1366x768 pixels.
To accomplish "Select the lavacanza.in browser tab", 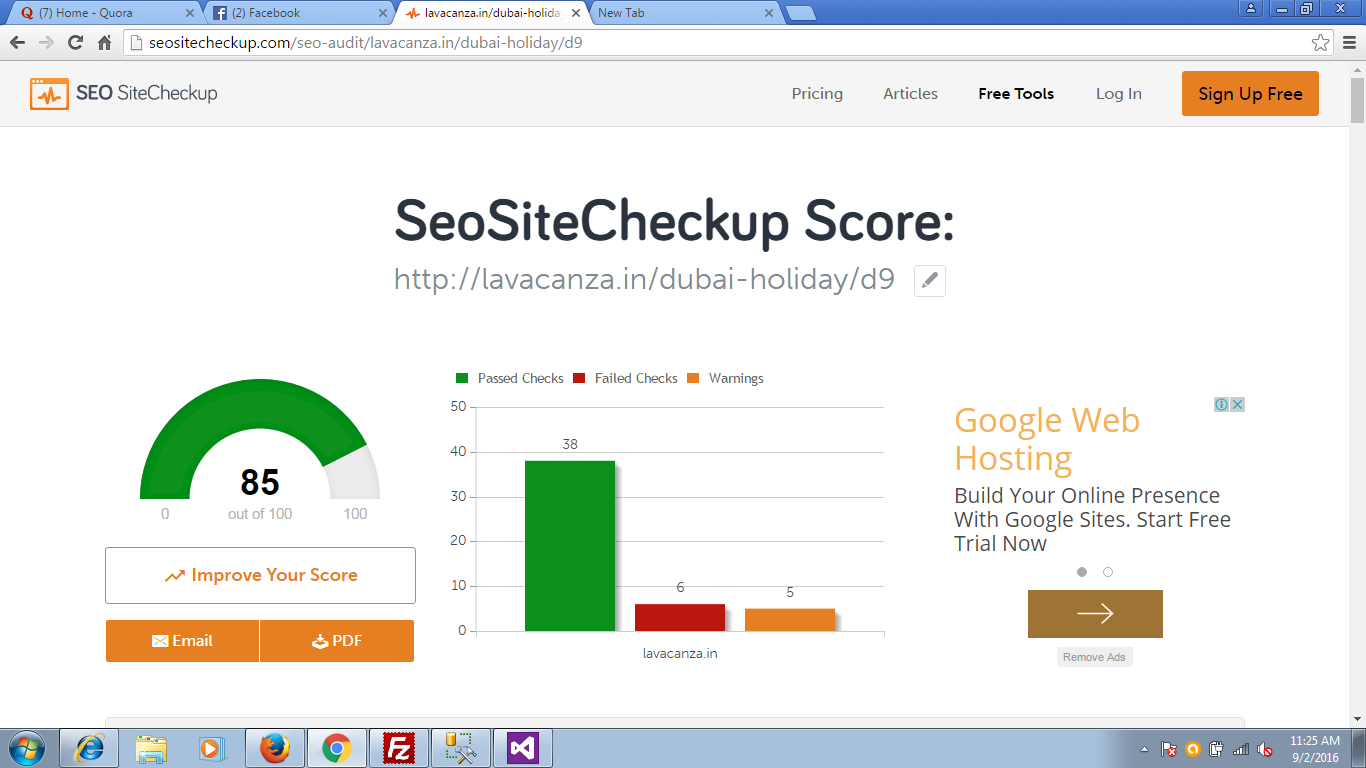I will point(492,13).
